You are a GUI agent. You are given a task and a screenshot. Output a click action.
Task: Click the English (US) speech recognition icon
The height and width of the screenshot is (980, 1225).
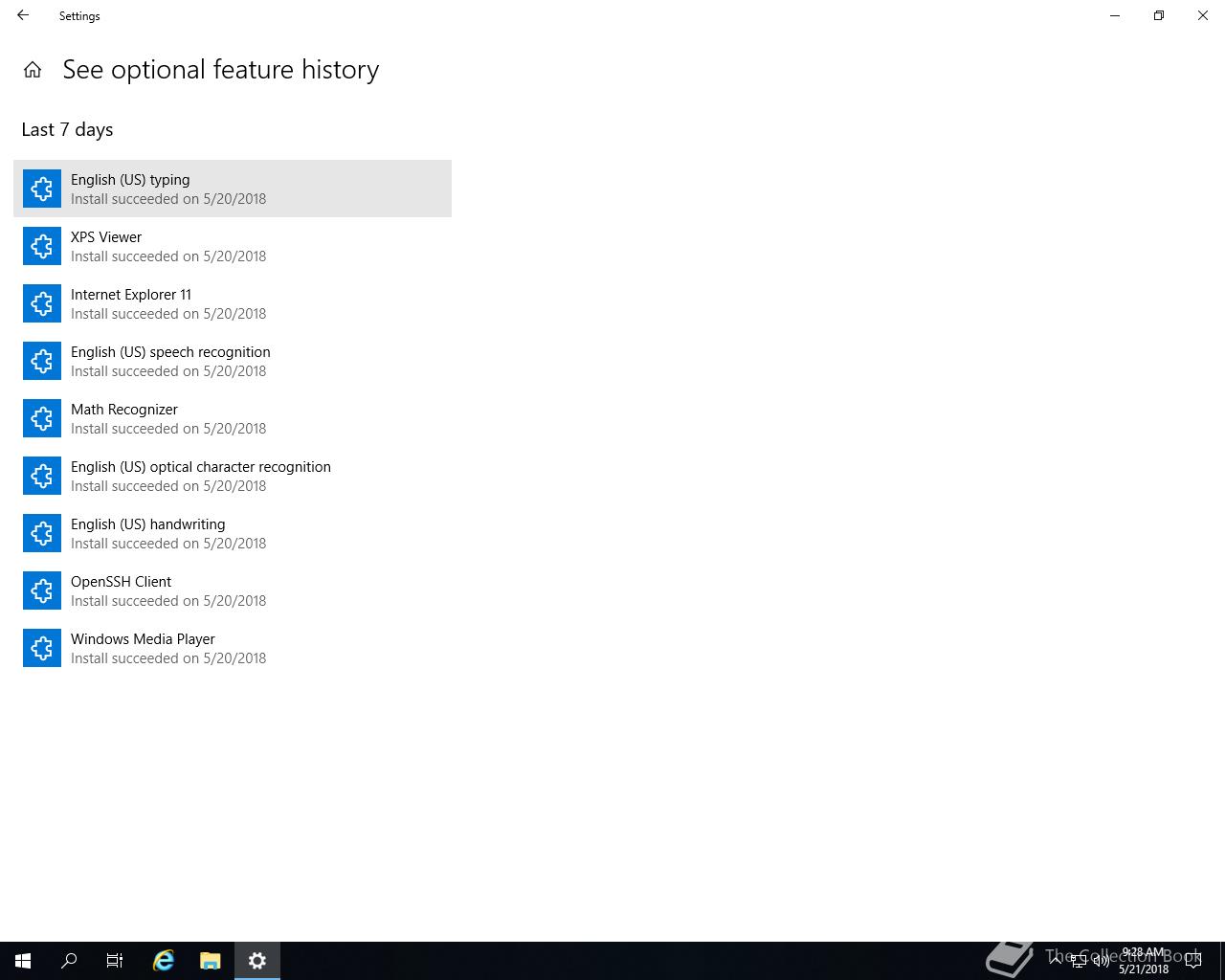pyautogui.click(x=42, y=361)
